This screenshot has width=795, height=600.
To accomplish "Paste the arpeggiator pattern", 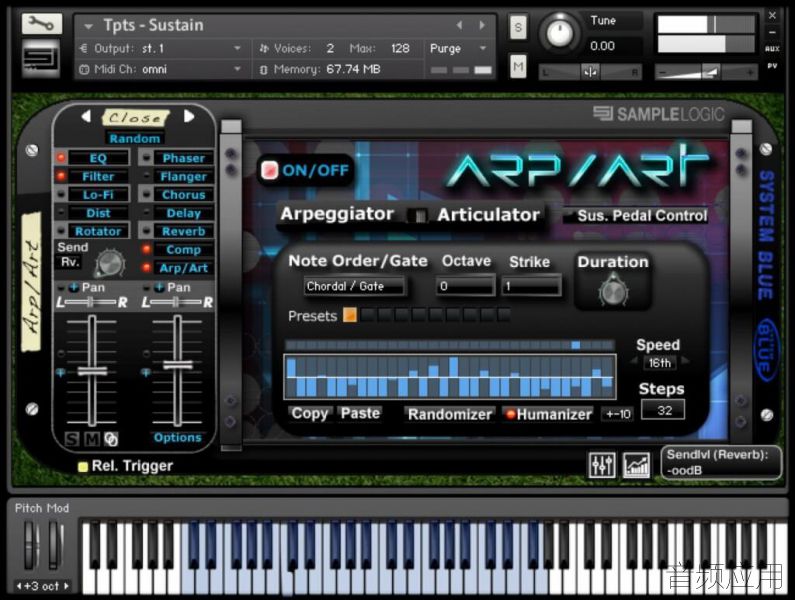I will click(x=360, y=413).
